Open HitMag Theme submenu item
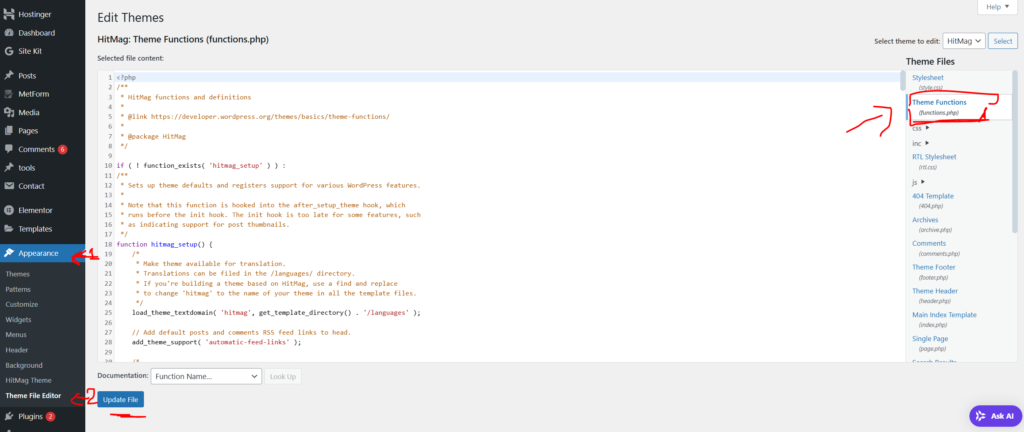This screenshot has width=1024, height=432. [x=28, y=380]
